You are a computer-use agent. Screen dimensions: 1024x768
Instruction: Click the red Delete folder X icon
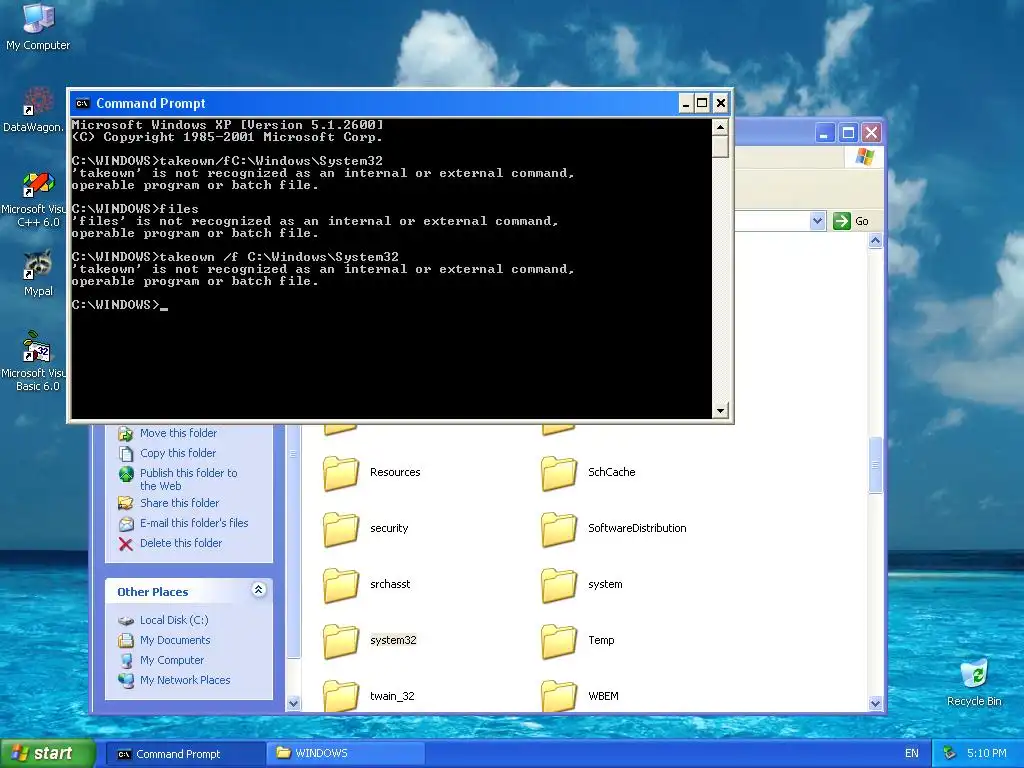tap(126, 543)
